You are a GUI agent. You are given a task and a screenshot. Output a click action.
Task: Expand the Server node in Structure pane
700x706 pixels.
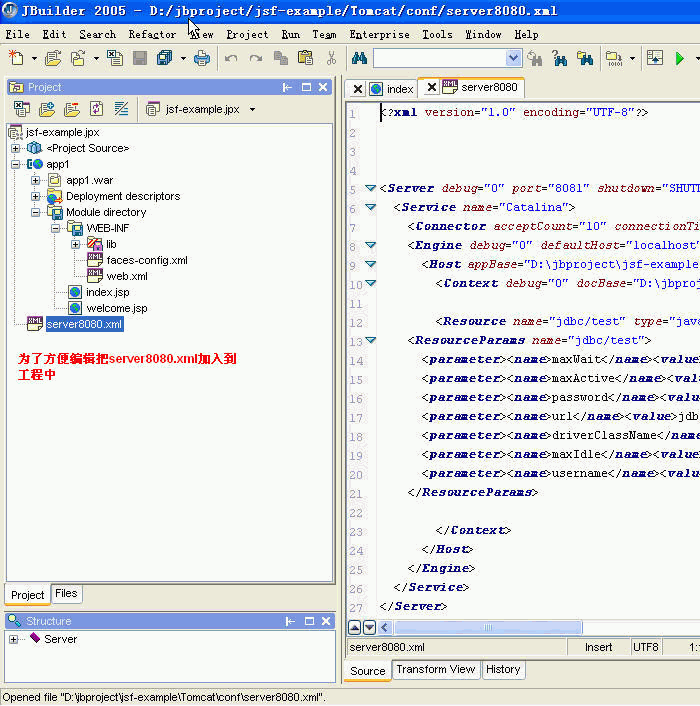[x=14, y=639]
